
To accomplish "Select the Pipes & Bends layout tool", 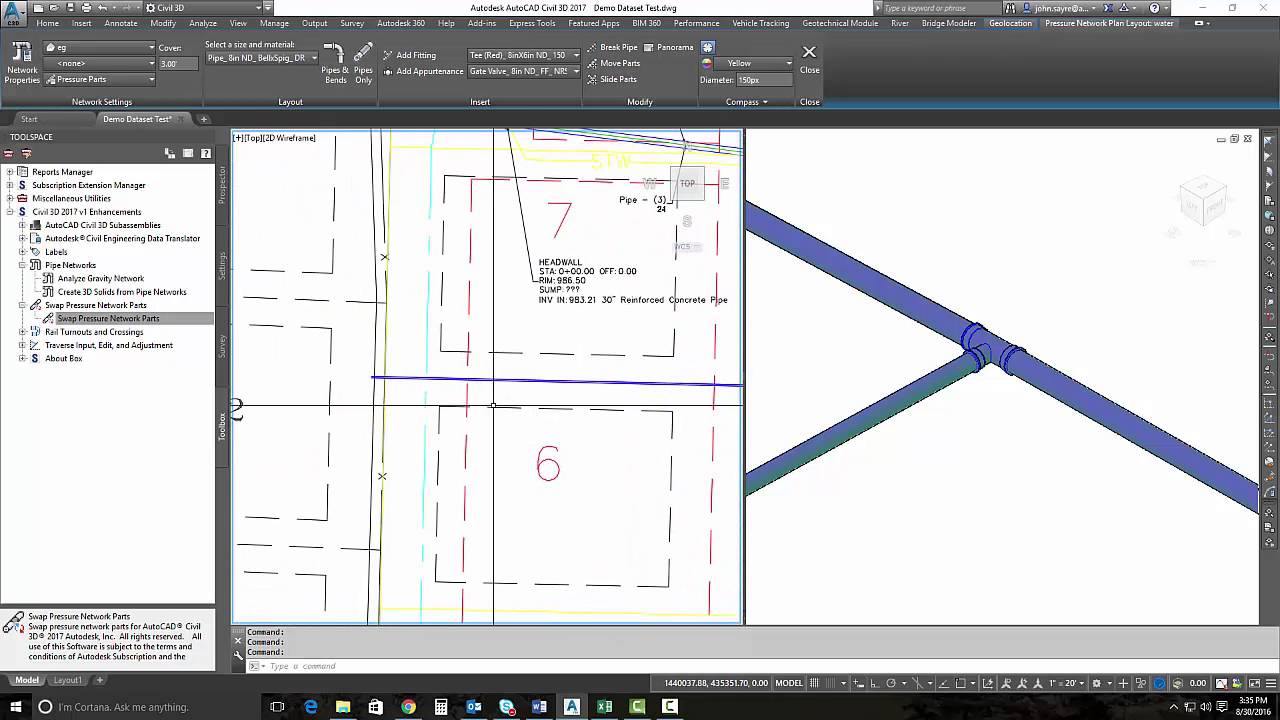I will 336,64.
